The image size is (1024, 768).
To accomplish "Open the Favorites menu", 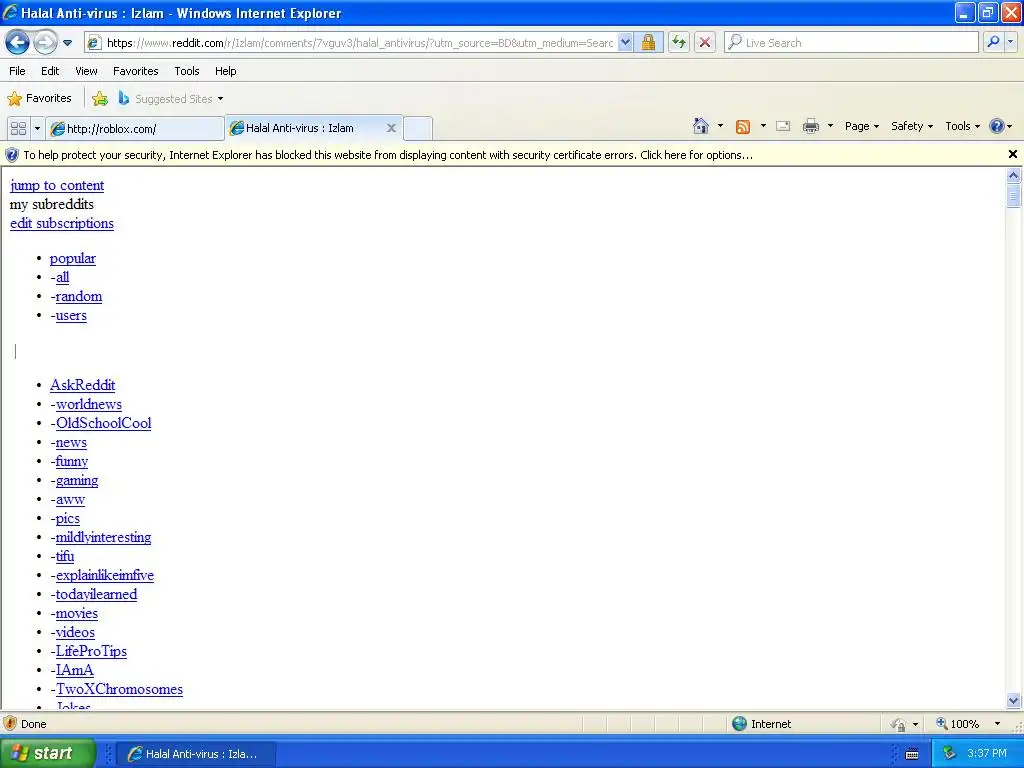I will (135, 71).
